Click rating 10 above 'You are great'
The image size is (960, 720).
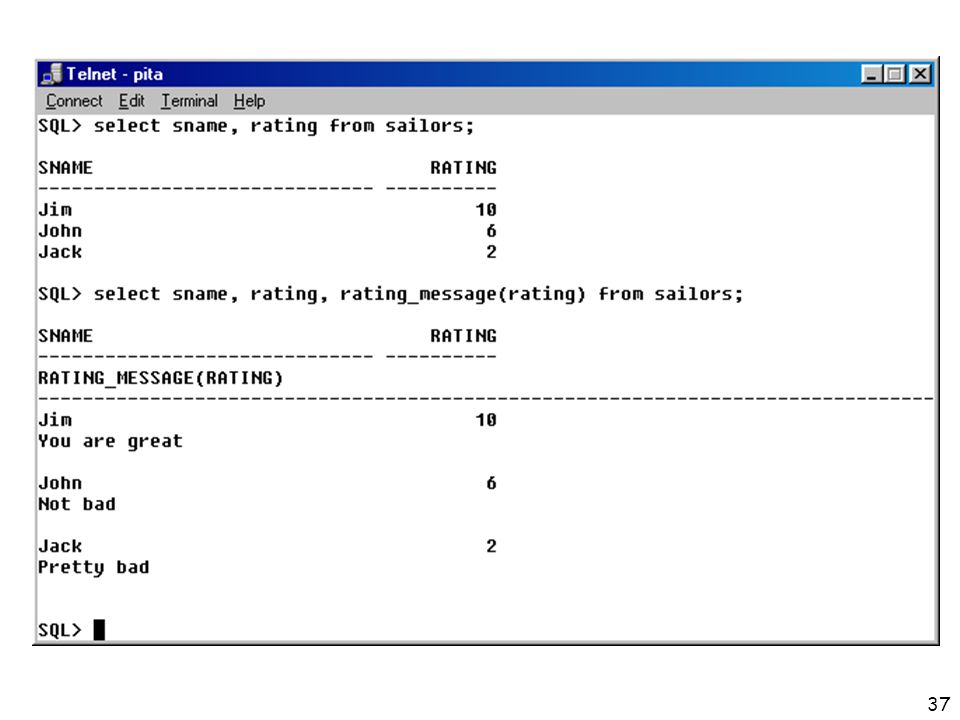tap(486, 420)
